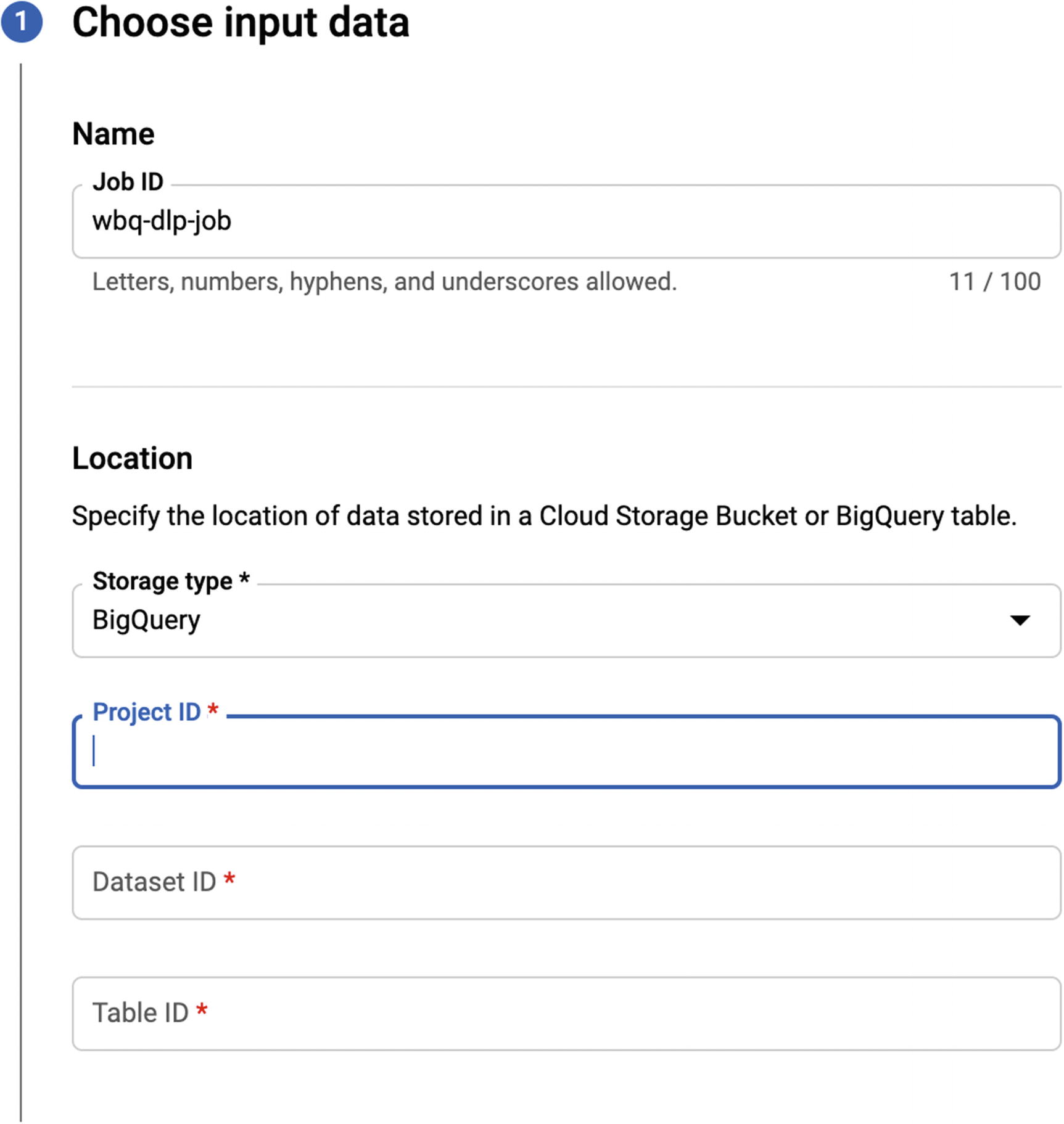Click the Job ID input field

coord(566,221)
